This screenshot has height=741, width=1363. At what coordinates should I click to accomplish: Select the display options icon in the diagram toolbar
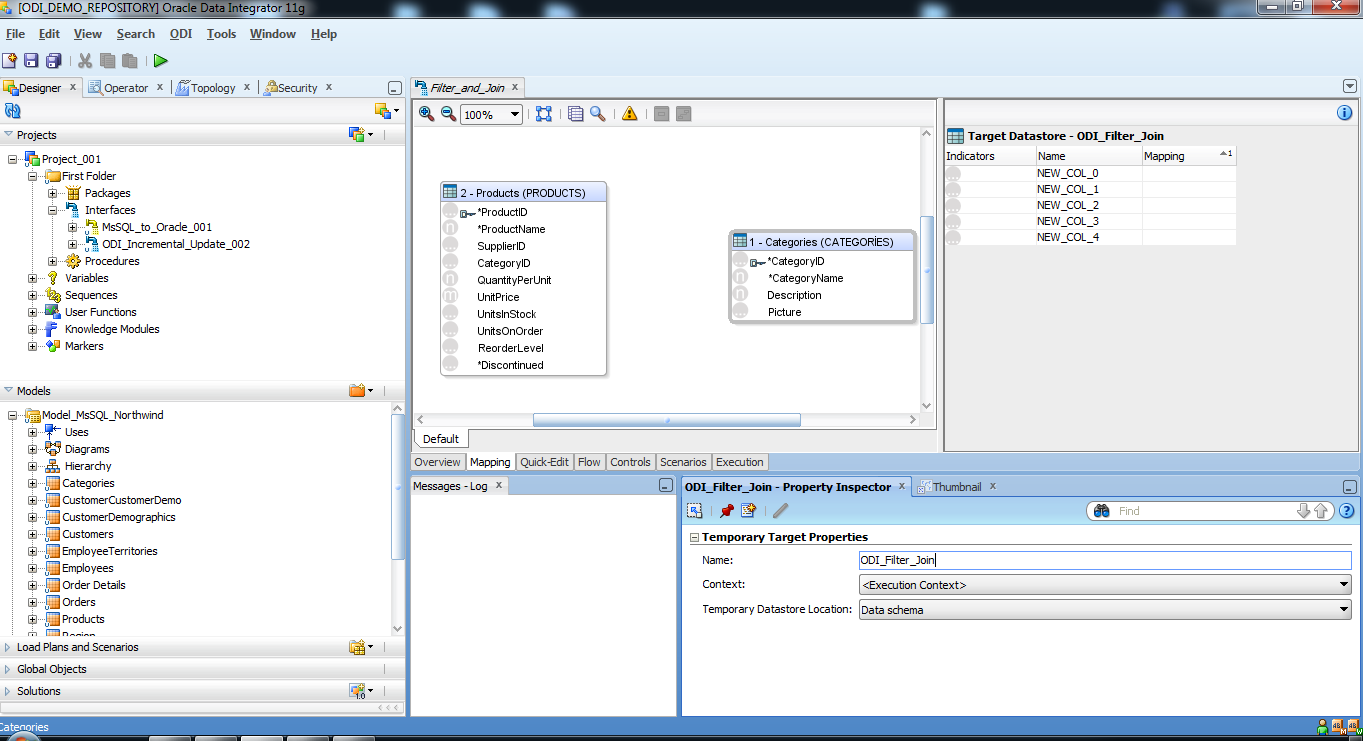575,113
